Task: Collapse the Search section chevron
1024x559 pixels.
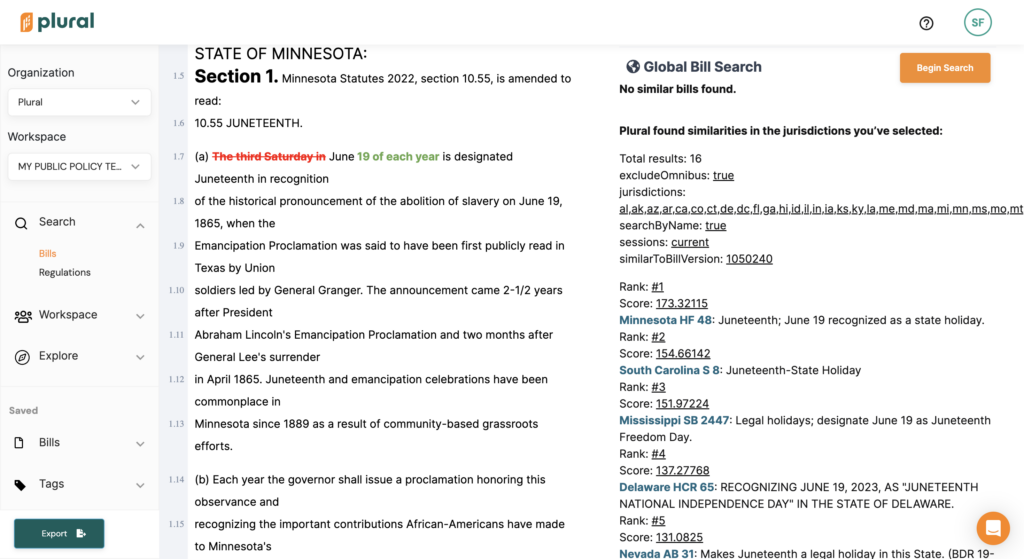Action: point(140,226)
